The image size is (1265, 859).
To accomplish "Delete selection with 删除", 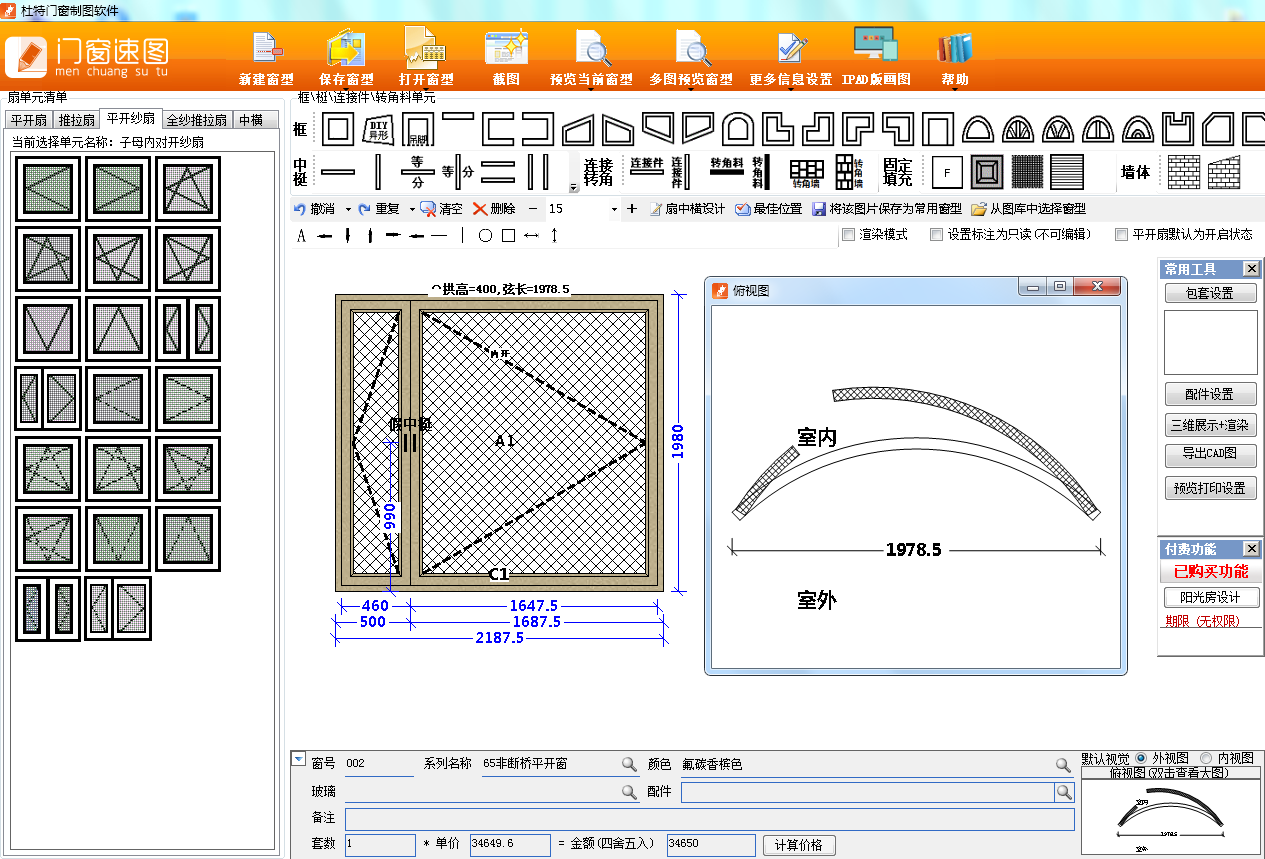I will tap(494, 209).
